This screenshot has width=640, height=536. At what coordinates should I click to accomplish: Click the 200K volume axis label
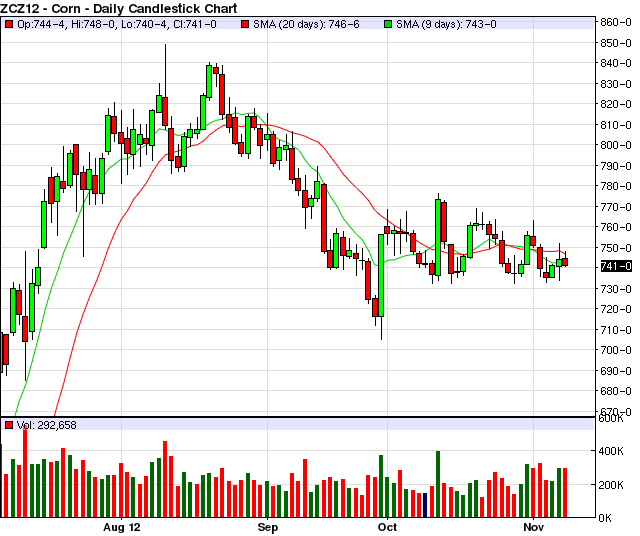[611, 485]
